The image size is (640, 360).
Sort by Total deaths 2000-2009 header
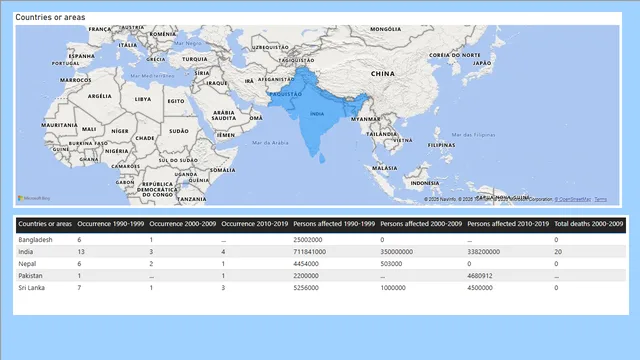pyautogui.click(x=589, y=224)
